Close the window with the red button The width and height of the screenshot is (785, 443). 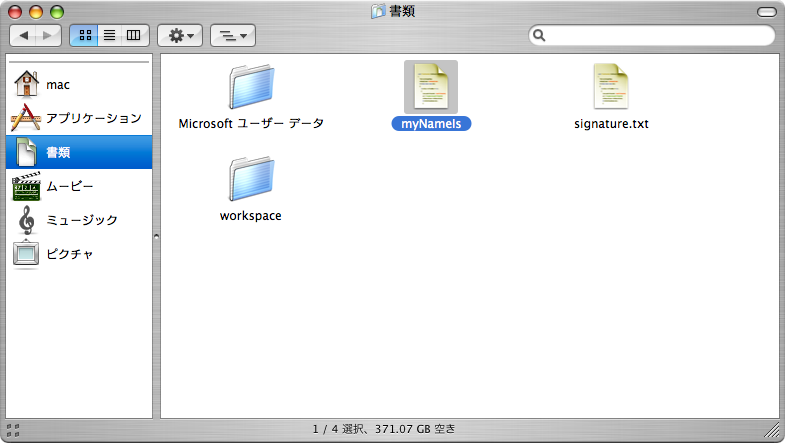coord(15,12)
